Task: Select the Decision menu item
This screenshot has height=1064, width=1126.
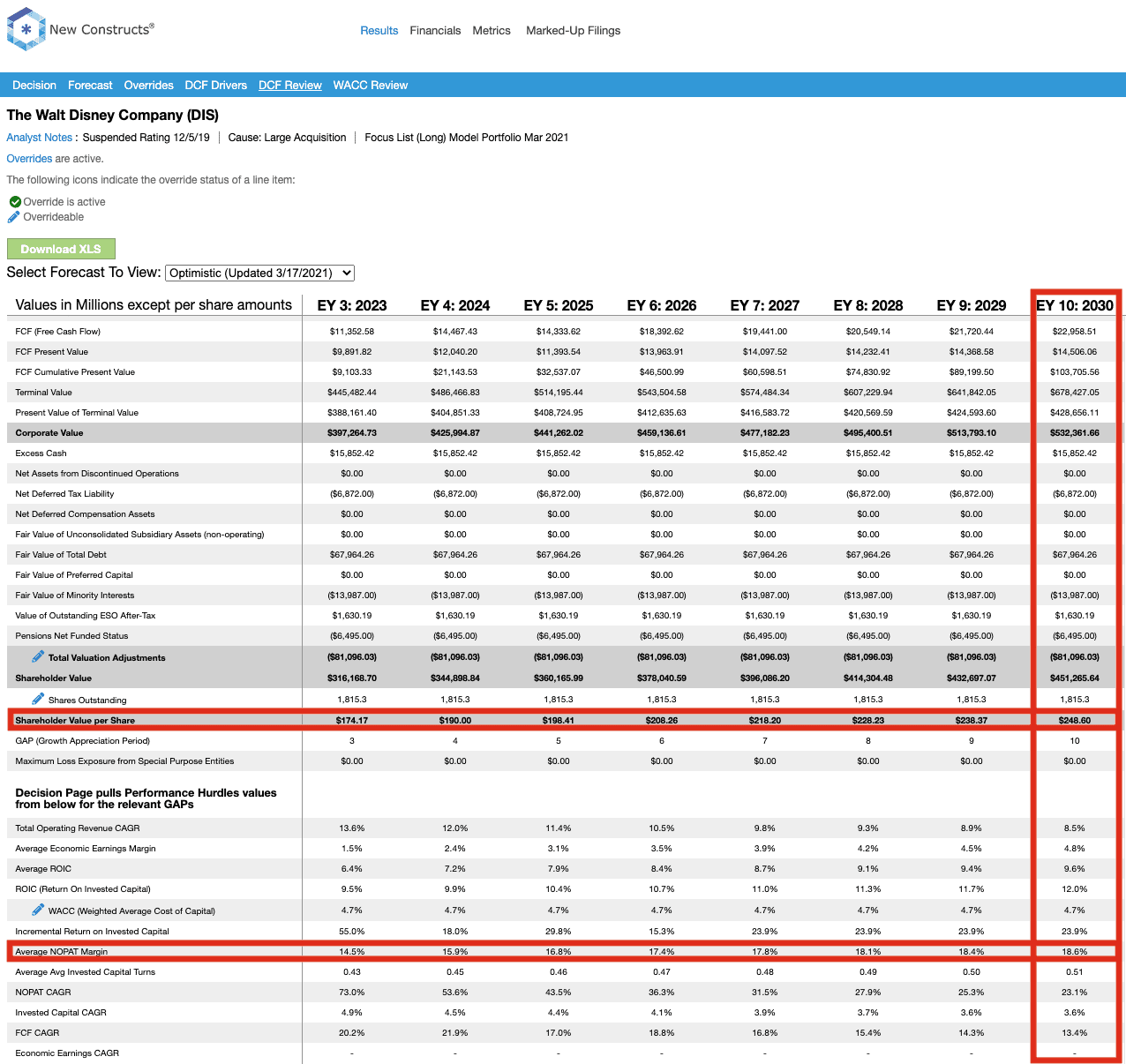Action: tap(34, 86)
